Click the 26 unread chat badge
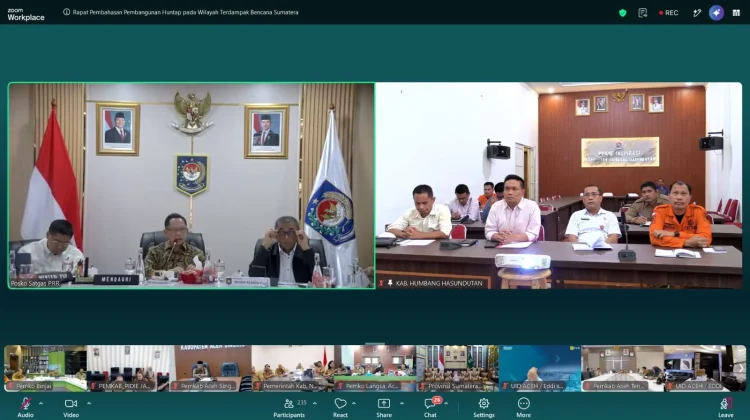Image resolution: width=750 pixels, height=420 pixels. tap(437, 399)
